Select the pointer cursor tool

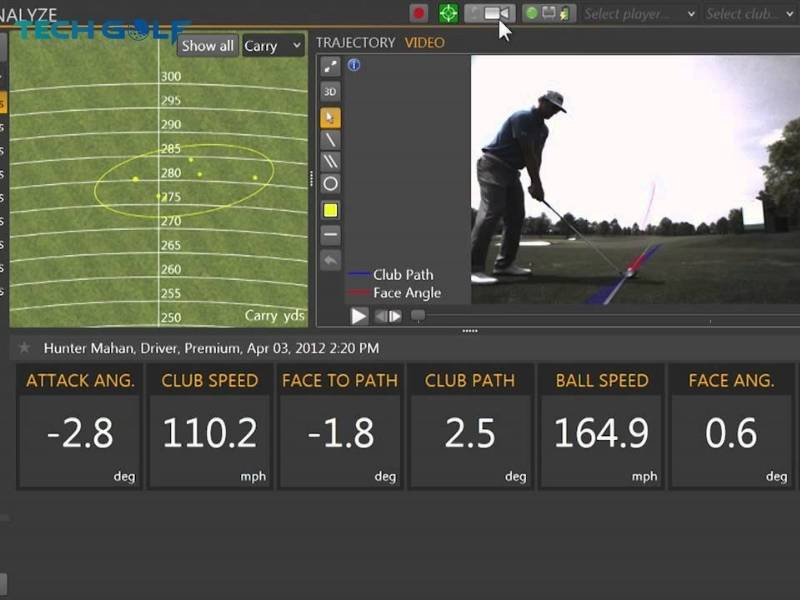[330, 117]
